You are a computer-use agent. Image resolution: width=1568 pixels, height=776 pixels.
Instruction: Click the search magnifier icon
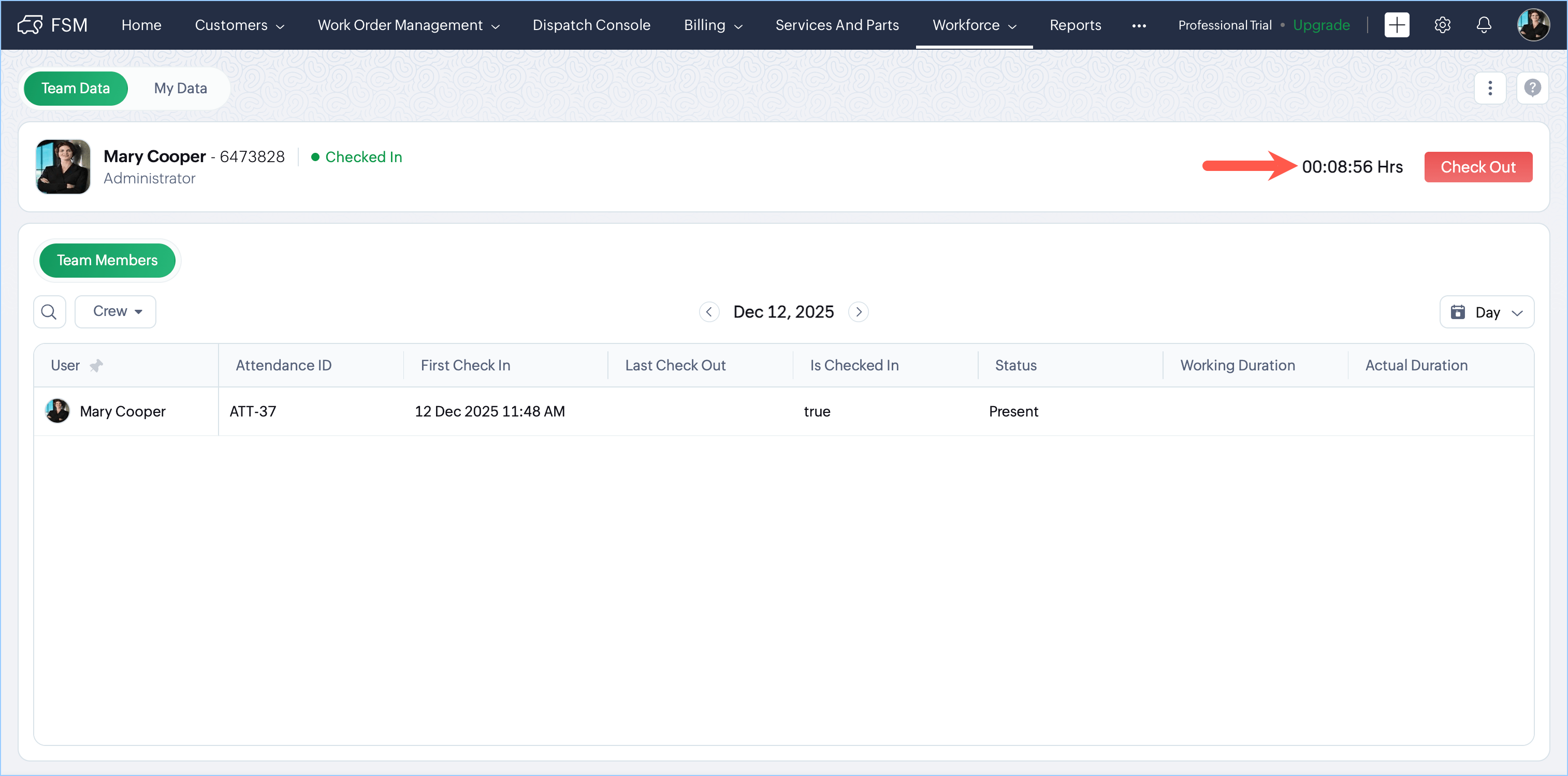pos(49,312)
